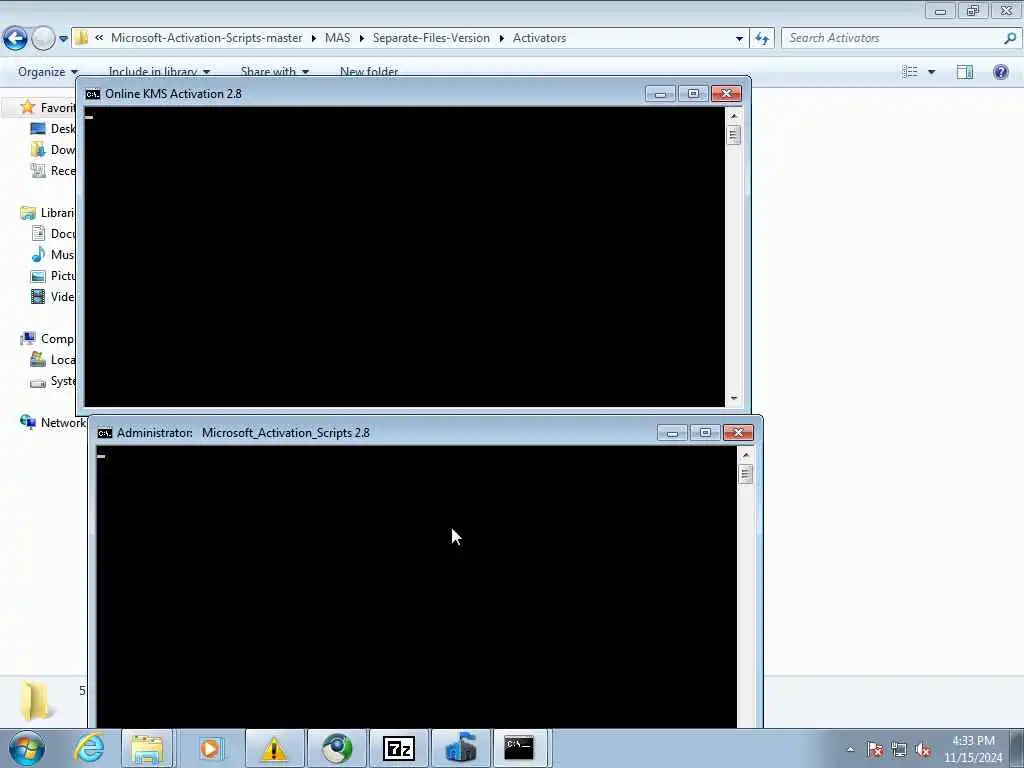Open 7-Zip from the taskbar
This screenshot has height=768, width=1024.
click(398, 748)
